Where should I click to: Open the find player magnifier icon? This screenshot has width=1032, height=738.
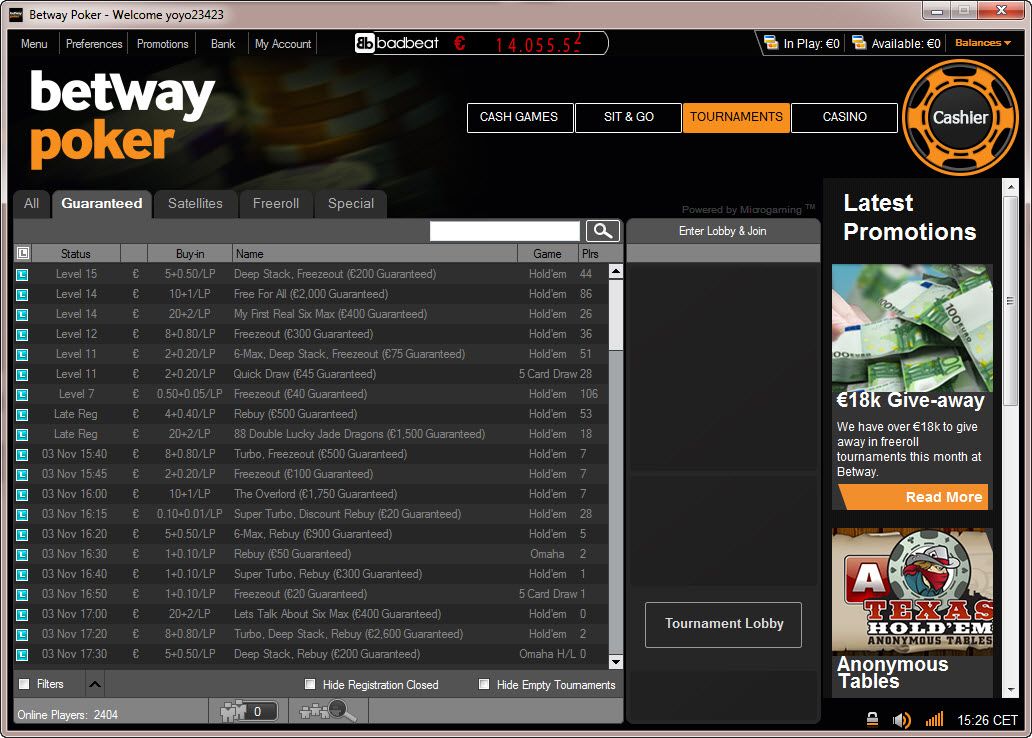tap(327, 711)
